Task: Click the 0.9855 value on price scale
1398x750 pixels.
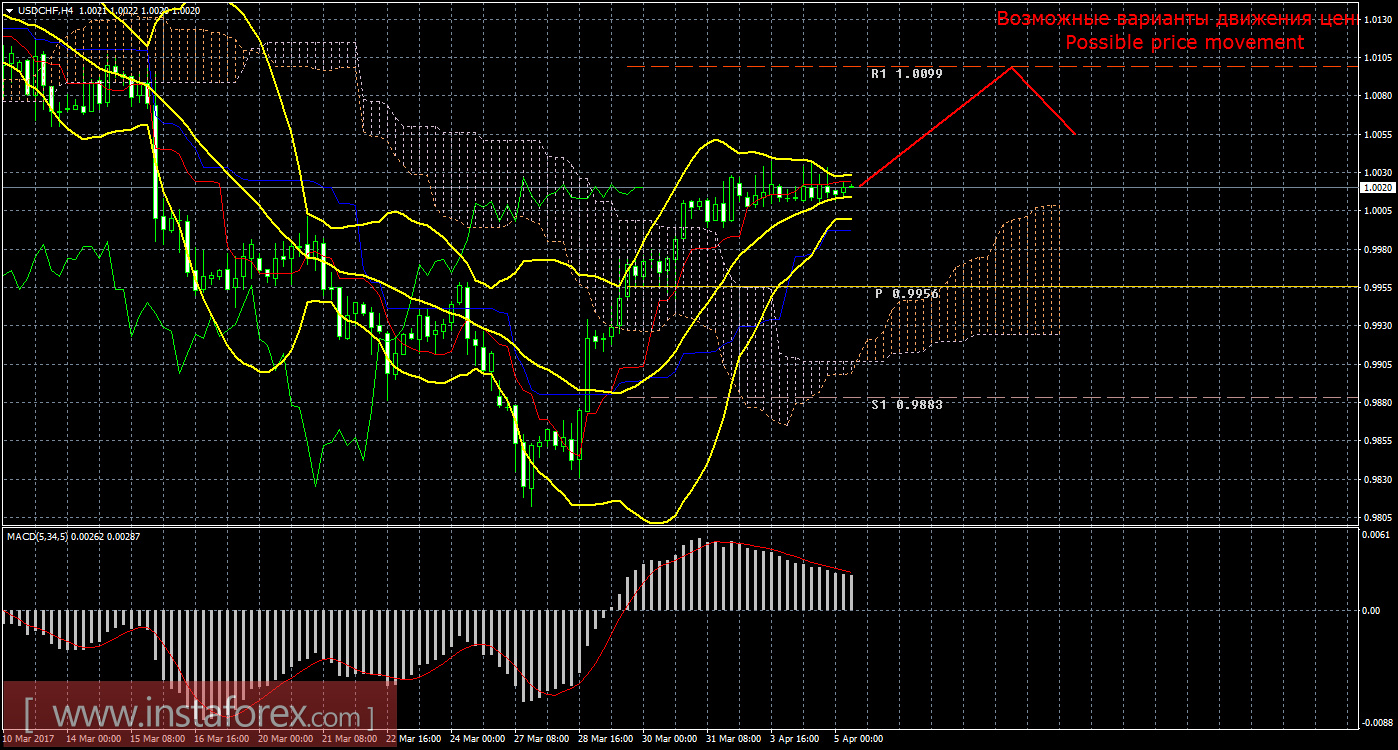Action: tap(1377, 441)
